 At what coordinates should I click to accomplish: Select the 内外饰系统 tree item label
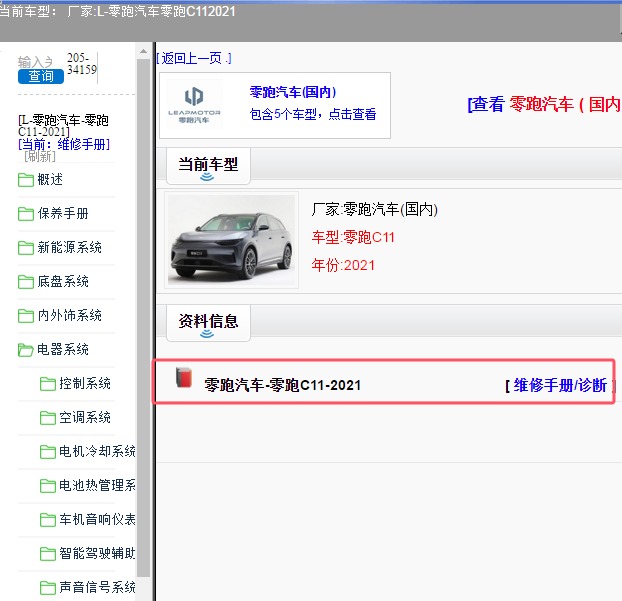tap(69, 316)
